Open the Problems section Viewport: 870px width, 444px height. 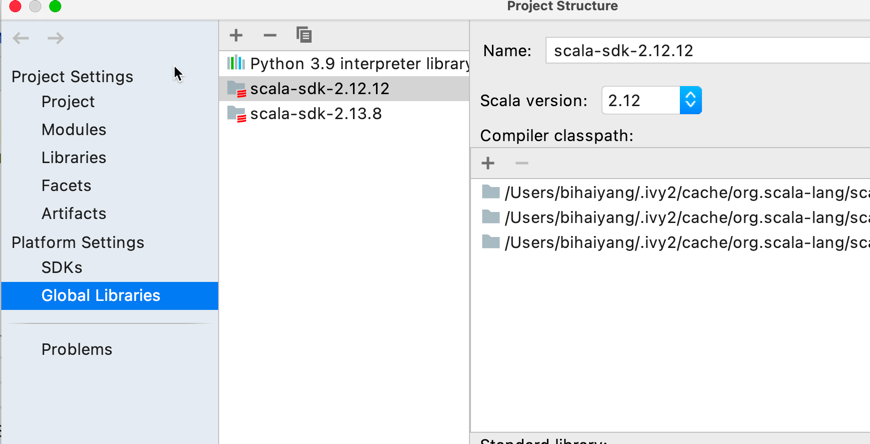tap(77, 349)
